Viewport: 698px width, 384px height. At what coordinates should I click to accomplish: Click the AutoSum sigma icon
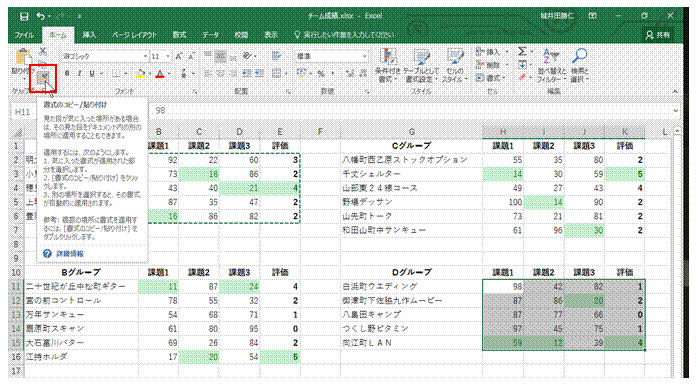point(522,52)
